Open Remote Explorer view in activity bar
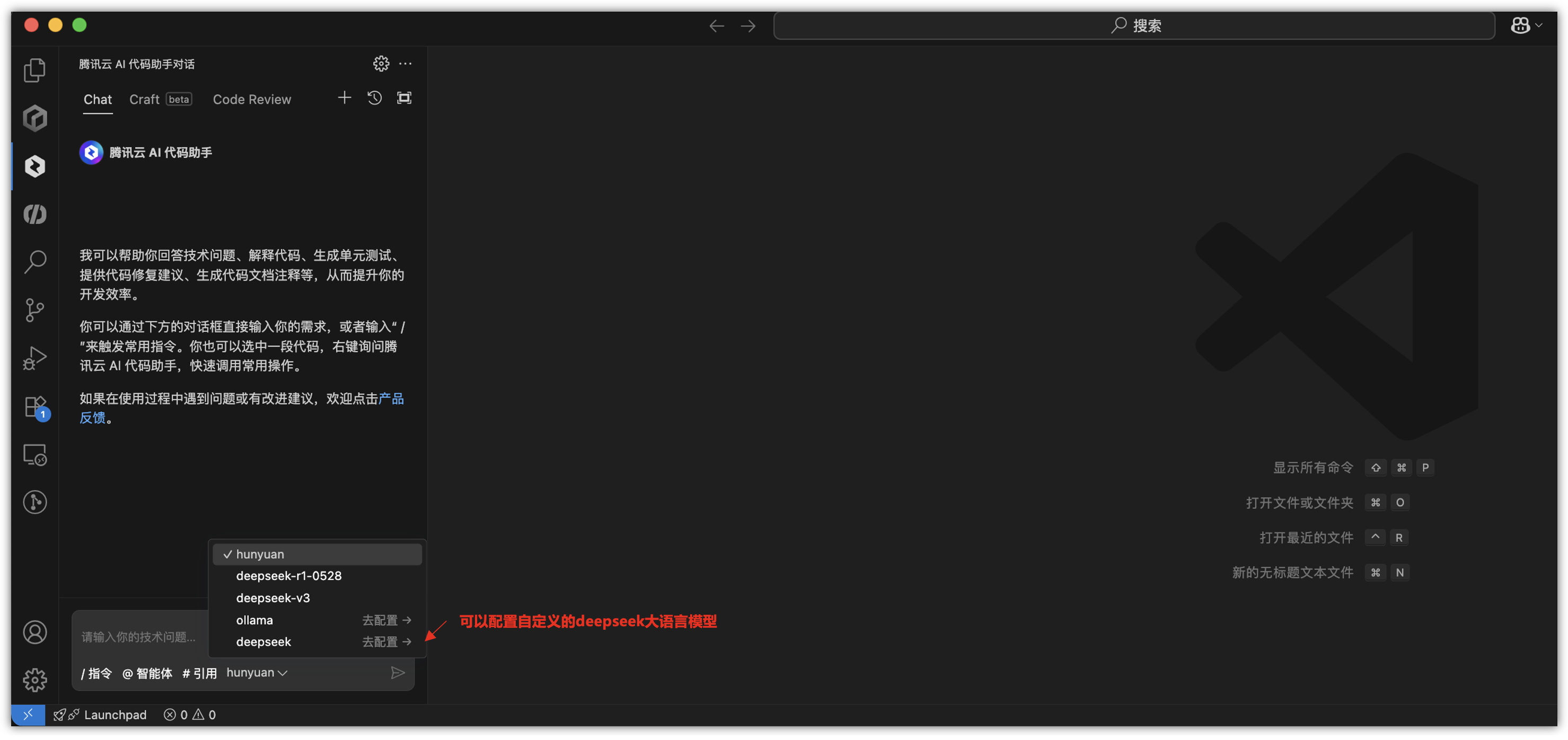The width and height of the screenshot is (1568, 740). point(34,455)
